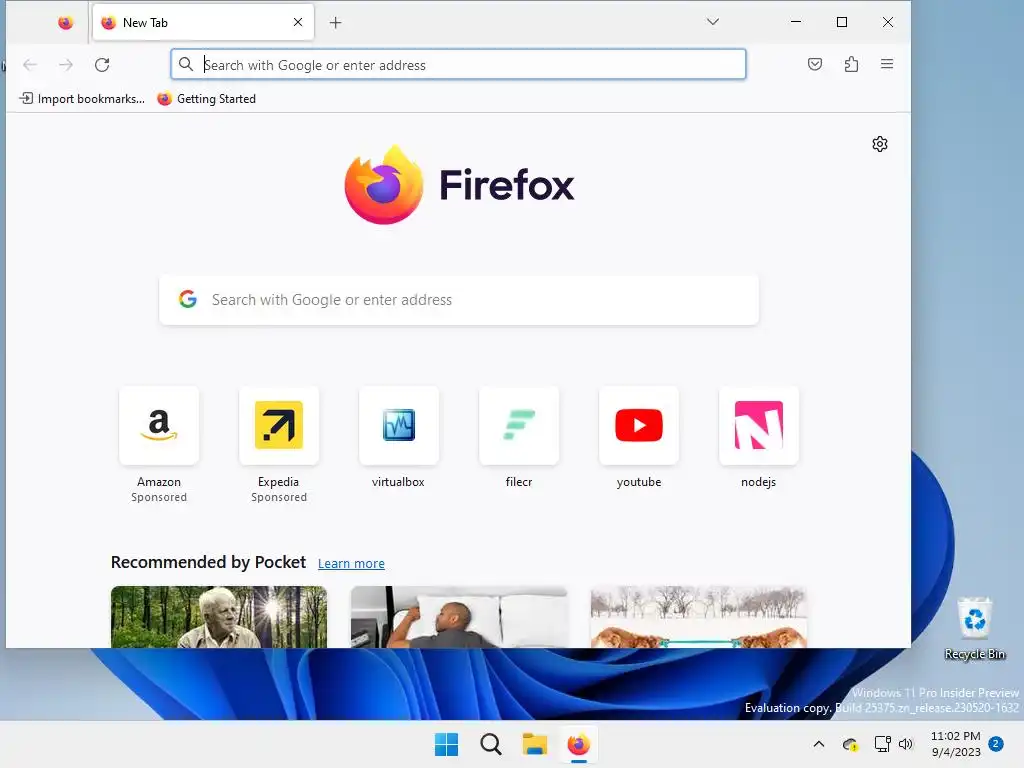Open a new tab with plus button
This screenshot has width=1024, height=768.
coord(336,23)
